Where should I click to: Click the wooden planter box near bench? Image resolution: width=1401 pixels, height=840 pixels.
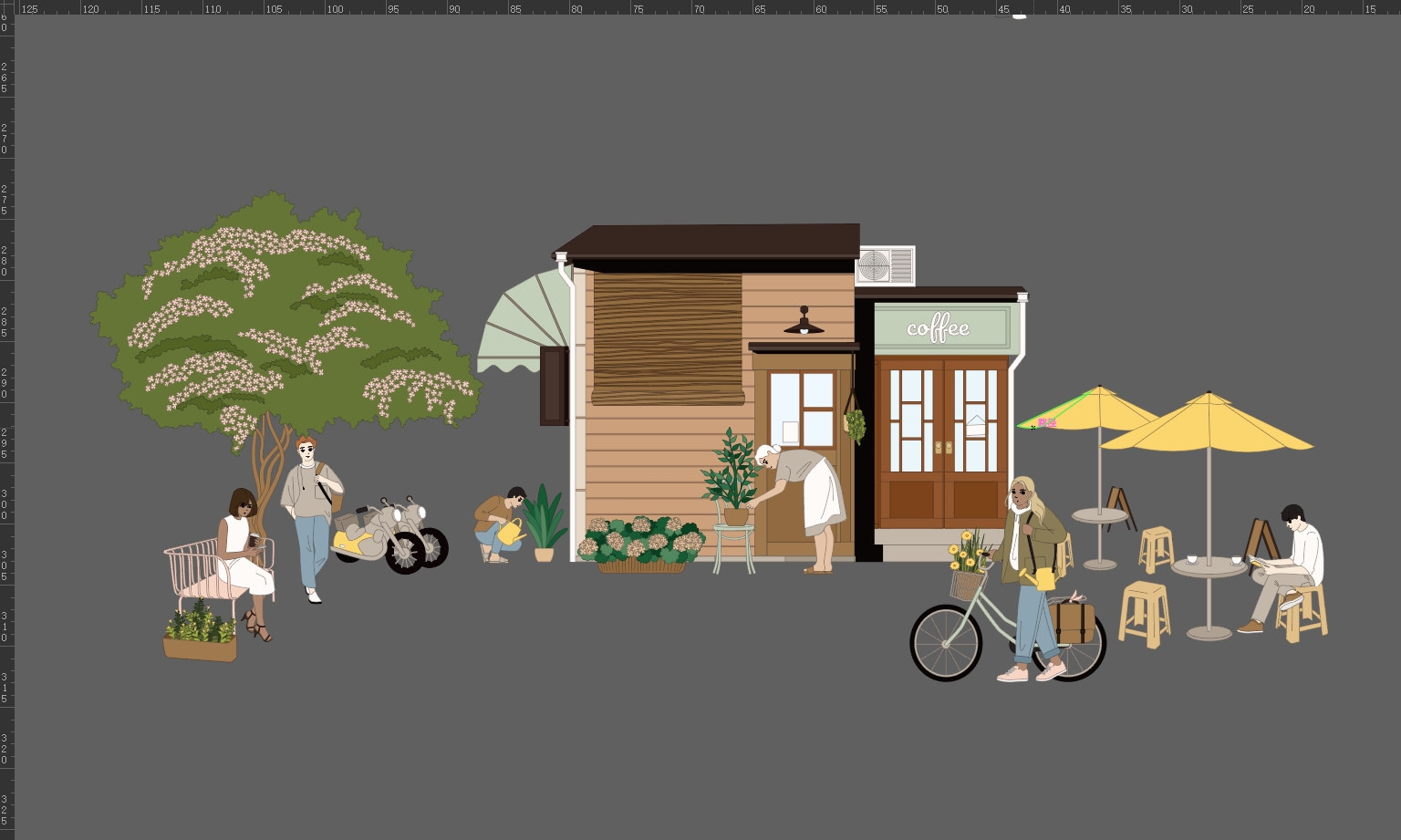[x=200, y=648]
